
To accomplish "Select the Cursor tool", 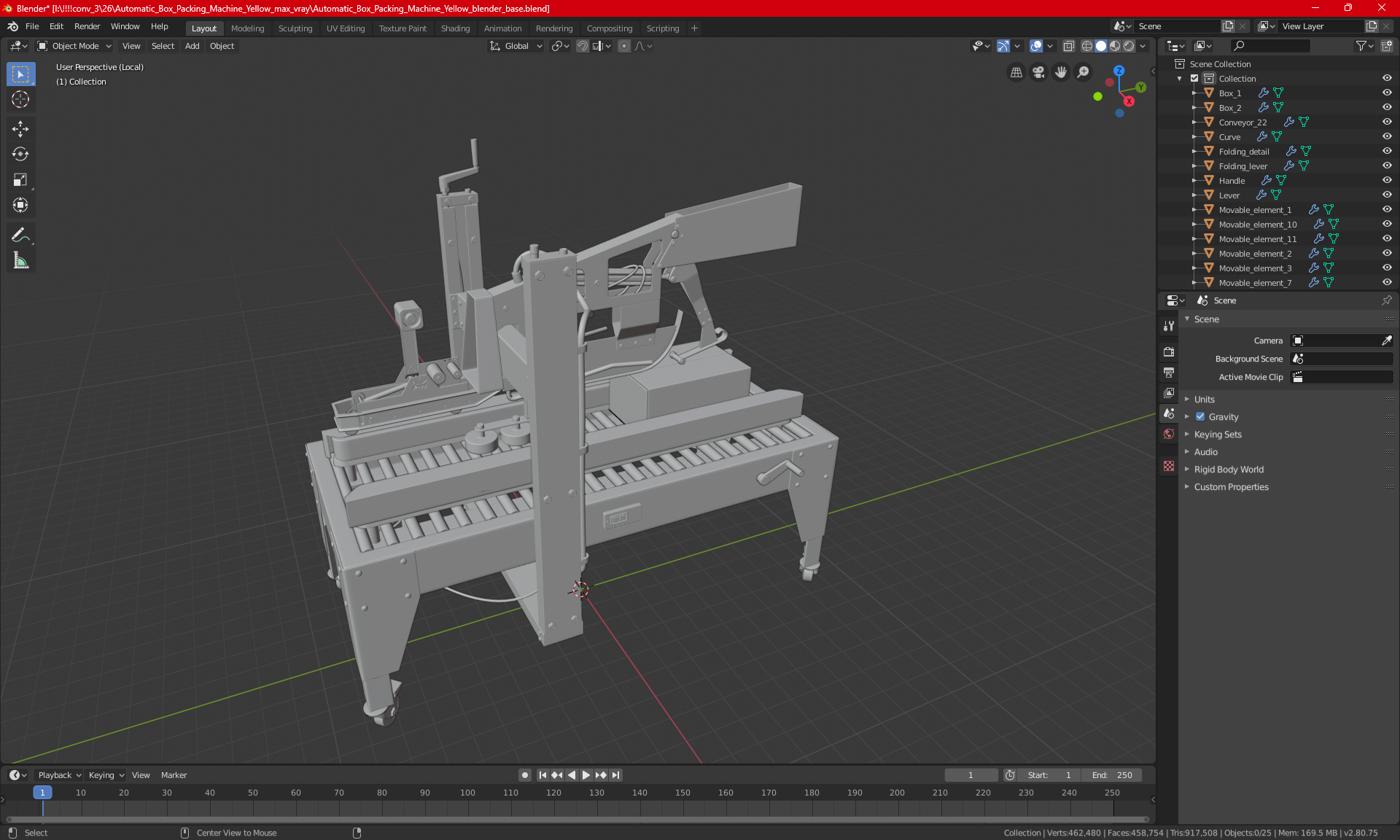I will pos(20,99).
